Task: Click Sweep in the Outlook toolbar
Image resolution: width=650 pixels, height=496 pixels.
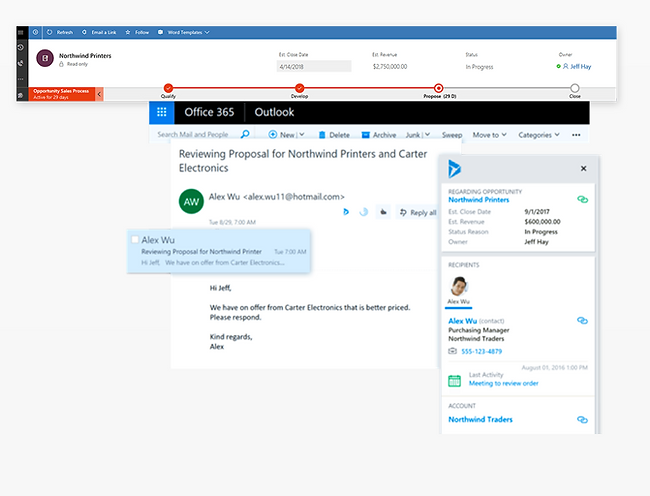Action: [452, 135]
